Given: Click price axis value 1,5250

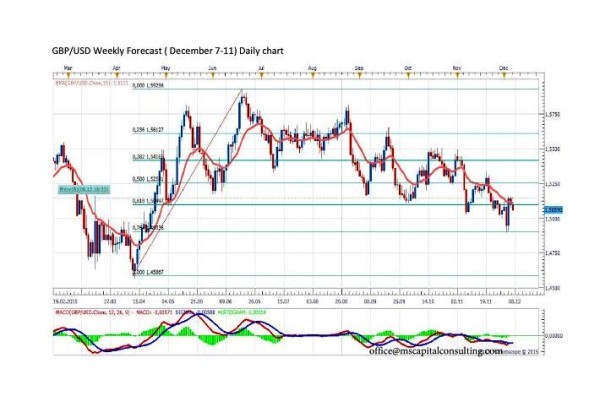Looking at the screenshot, I should point(553,184).
